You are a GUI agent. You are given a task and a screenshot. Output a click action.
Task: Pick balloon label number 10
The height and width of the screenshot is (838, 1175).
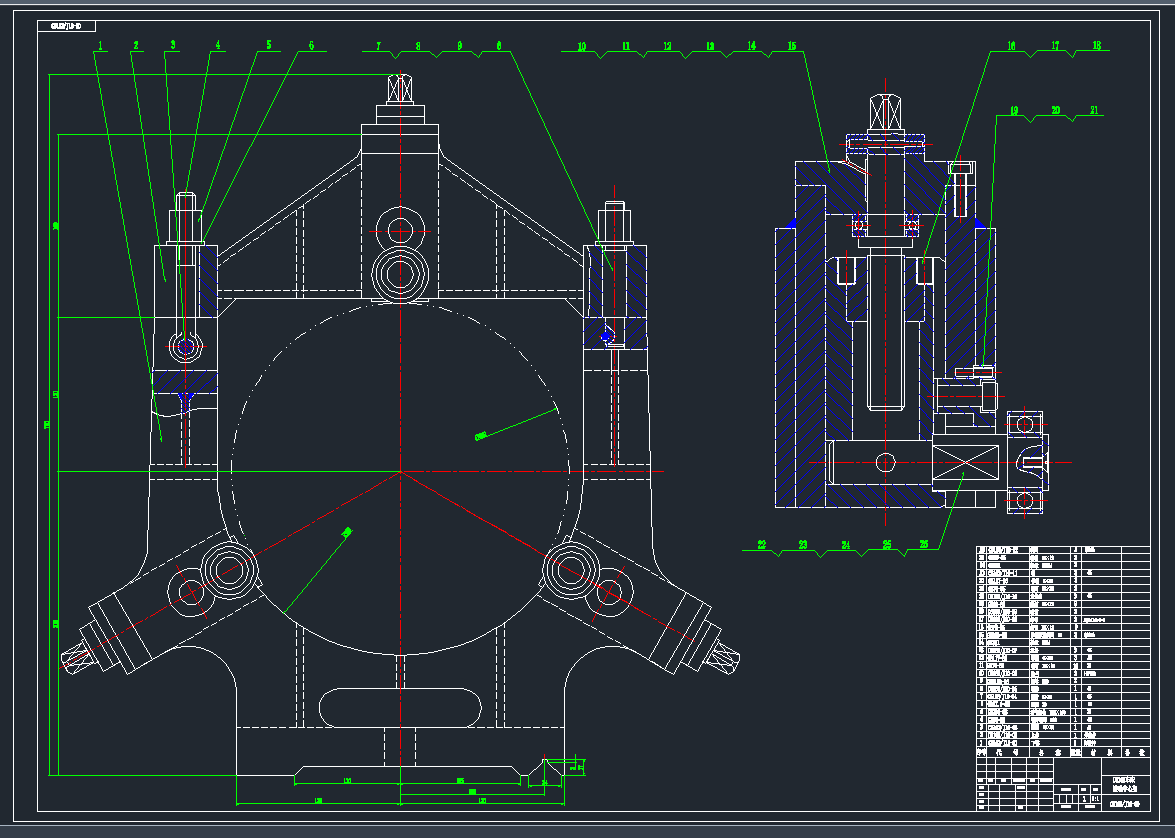click(582, 46)
